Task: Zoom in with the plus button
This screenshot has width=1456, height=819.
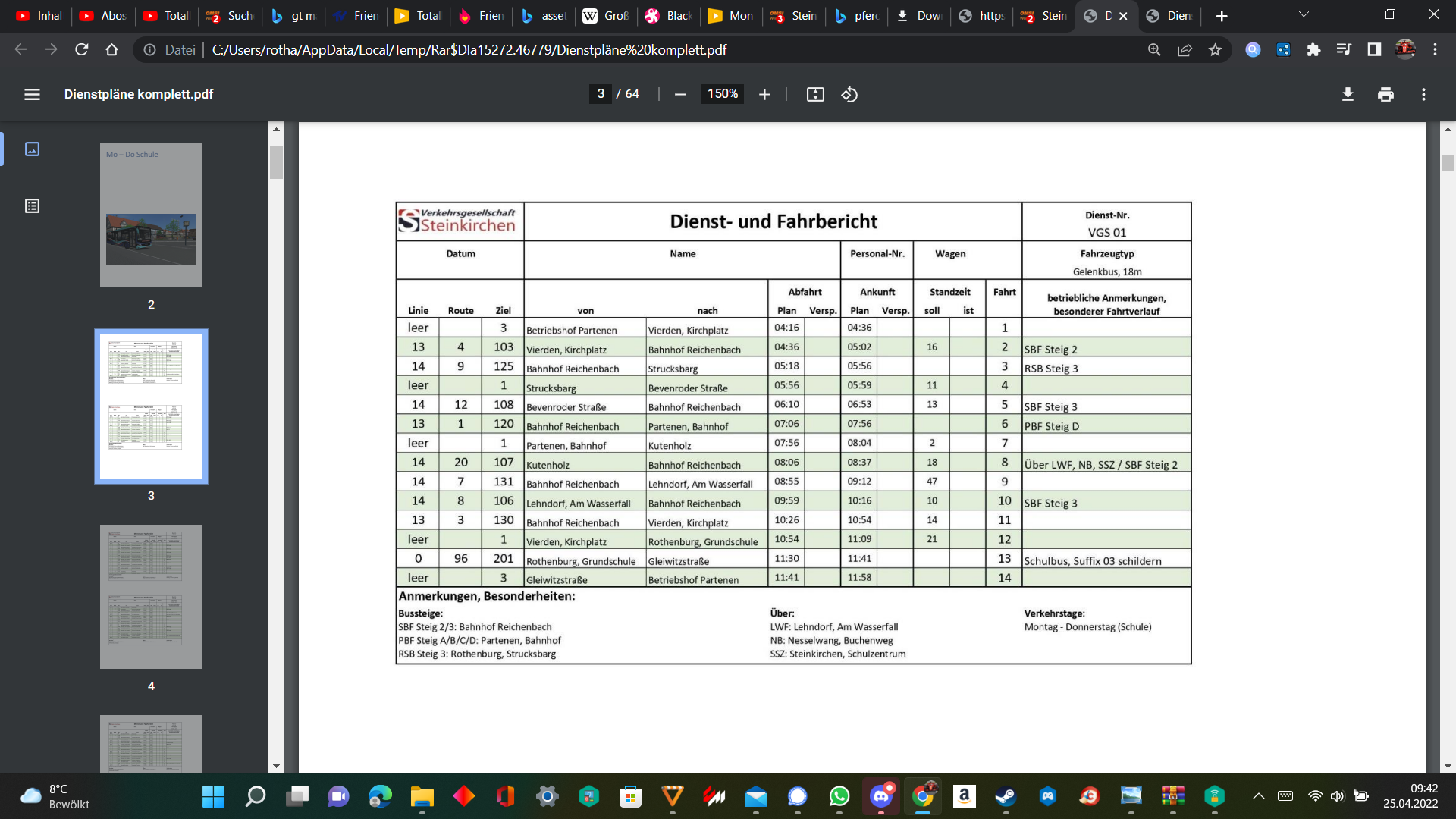Action: pos(764,94)
